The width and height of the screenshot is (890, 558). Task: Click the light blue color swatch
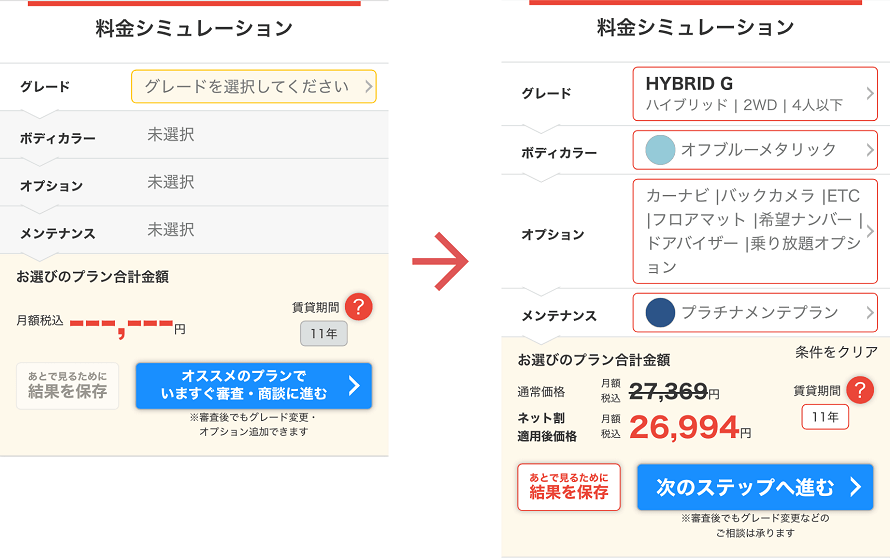[660, 150]
